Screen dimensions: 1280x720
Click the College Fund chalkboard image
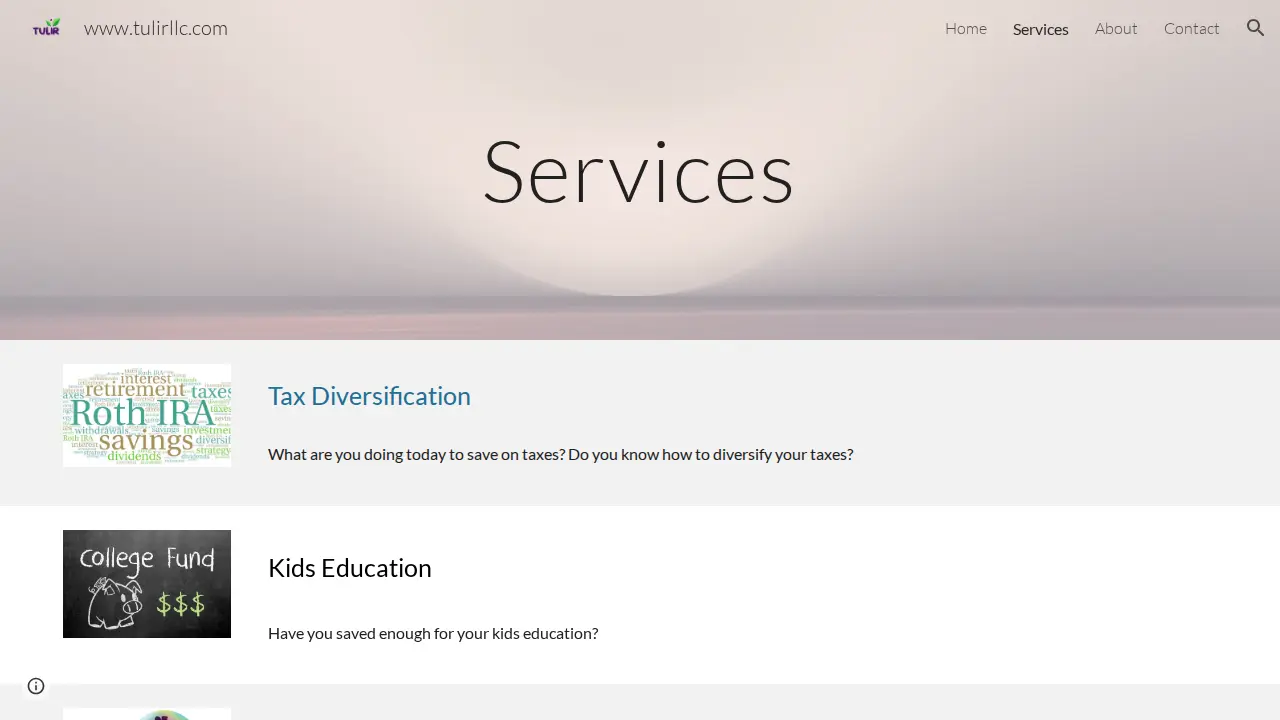pos(147,584)
